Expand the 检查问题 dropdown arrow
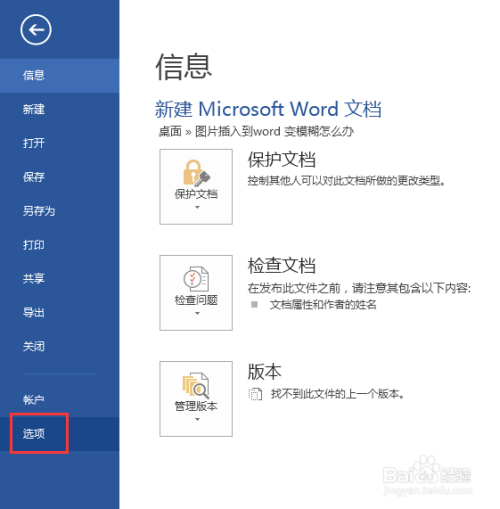The image size is (500, 509). point(197,313)
